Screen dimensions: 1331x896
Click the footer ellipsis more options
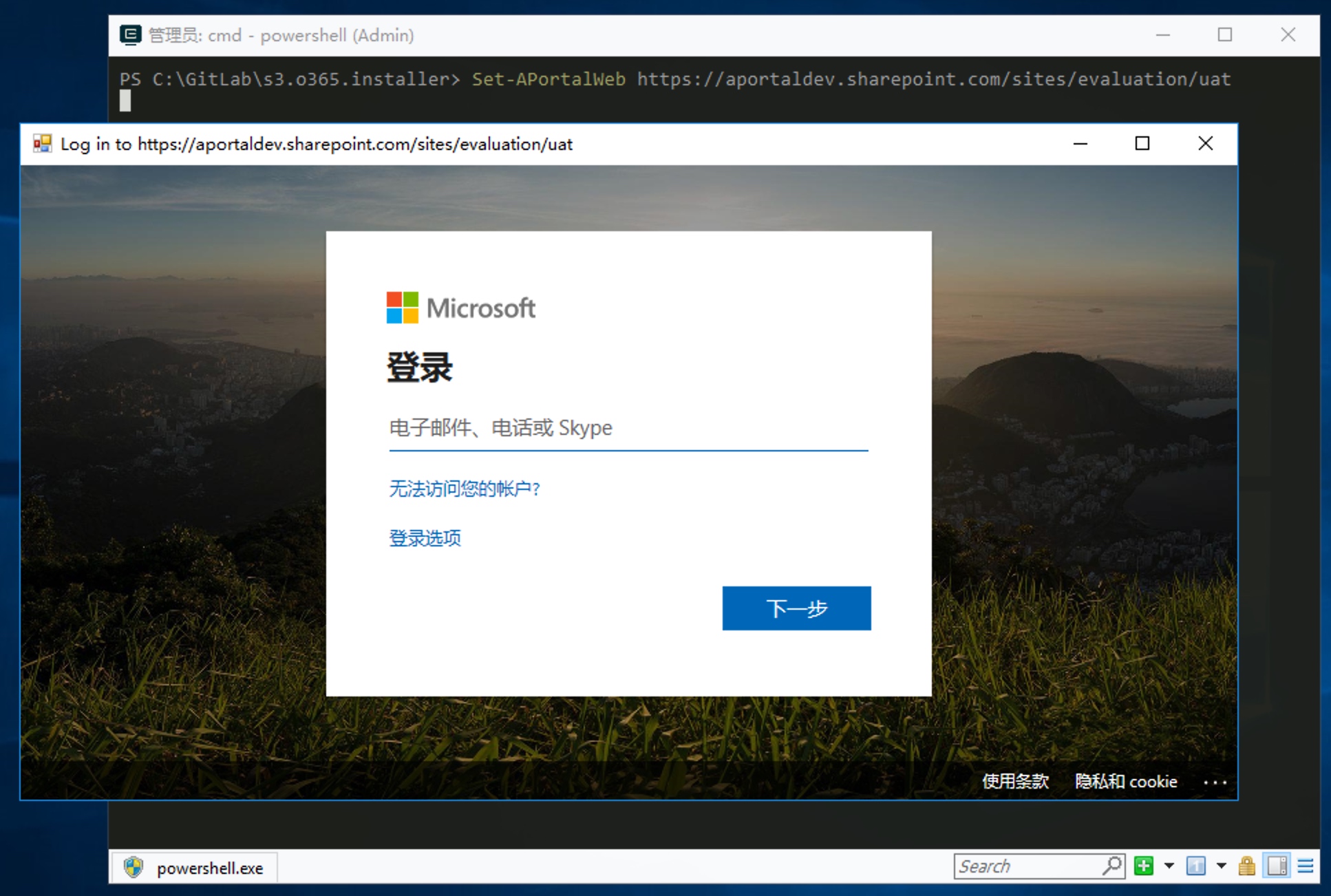click(1215, 782)
